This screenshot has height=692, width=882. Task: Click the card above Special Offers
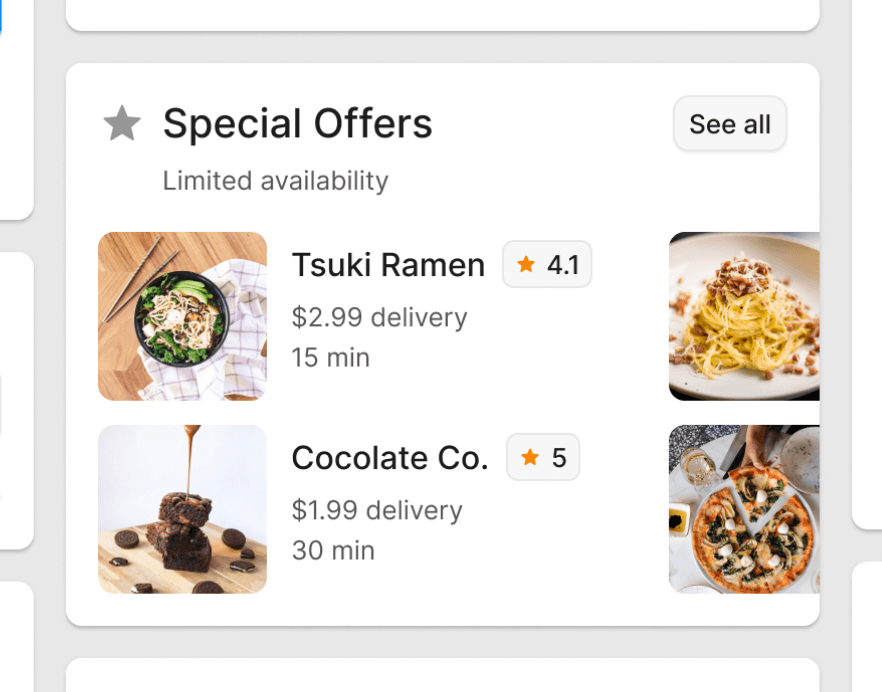[x=442, y=14]
